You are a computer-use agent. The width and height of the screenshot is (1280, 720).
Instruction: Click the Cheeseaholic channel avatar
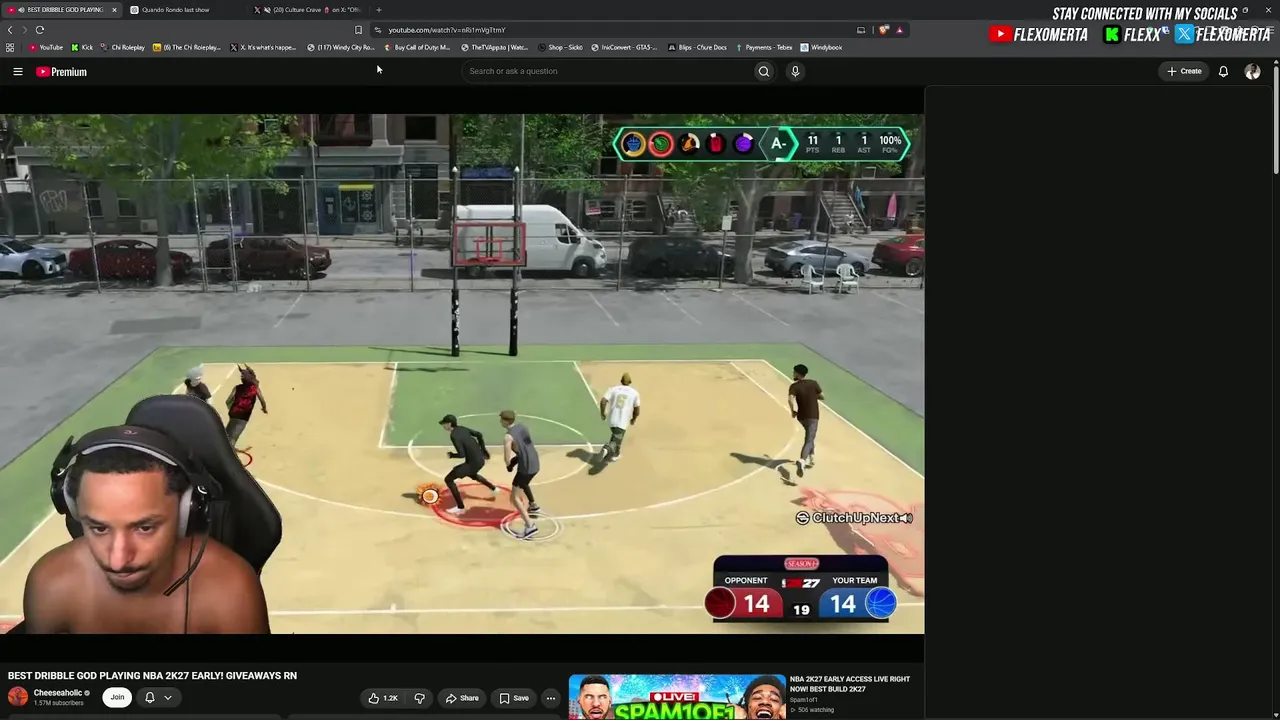18,697
